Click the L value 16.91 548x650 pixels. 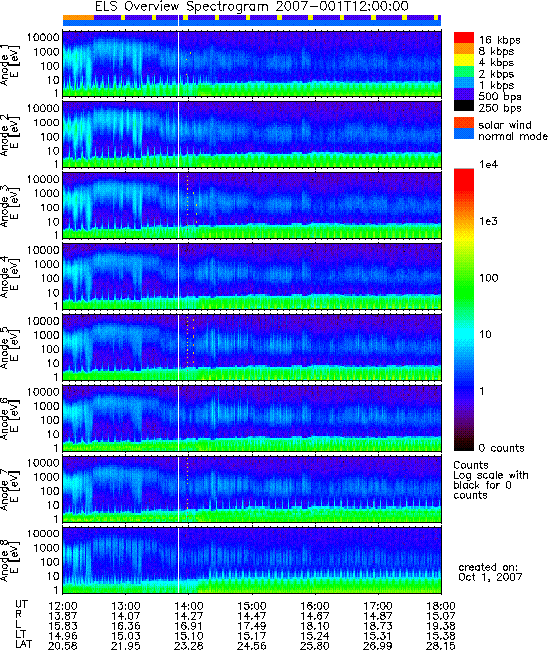pos(189,626)
